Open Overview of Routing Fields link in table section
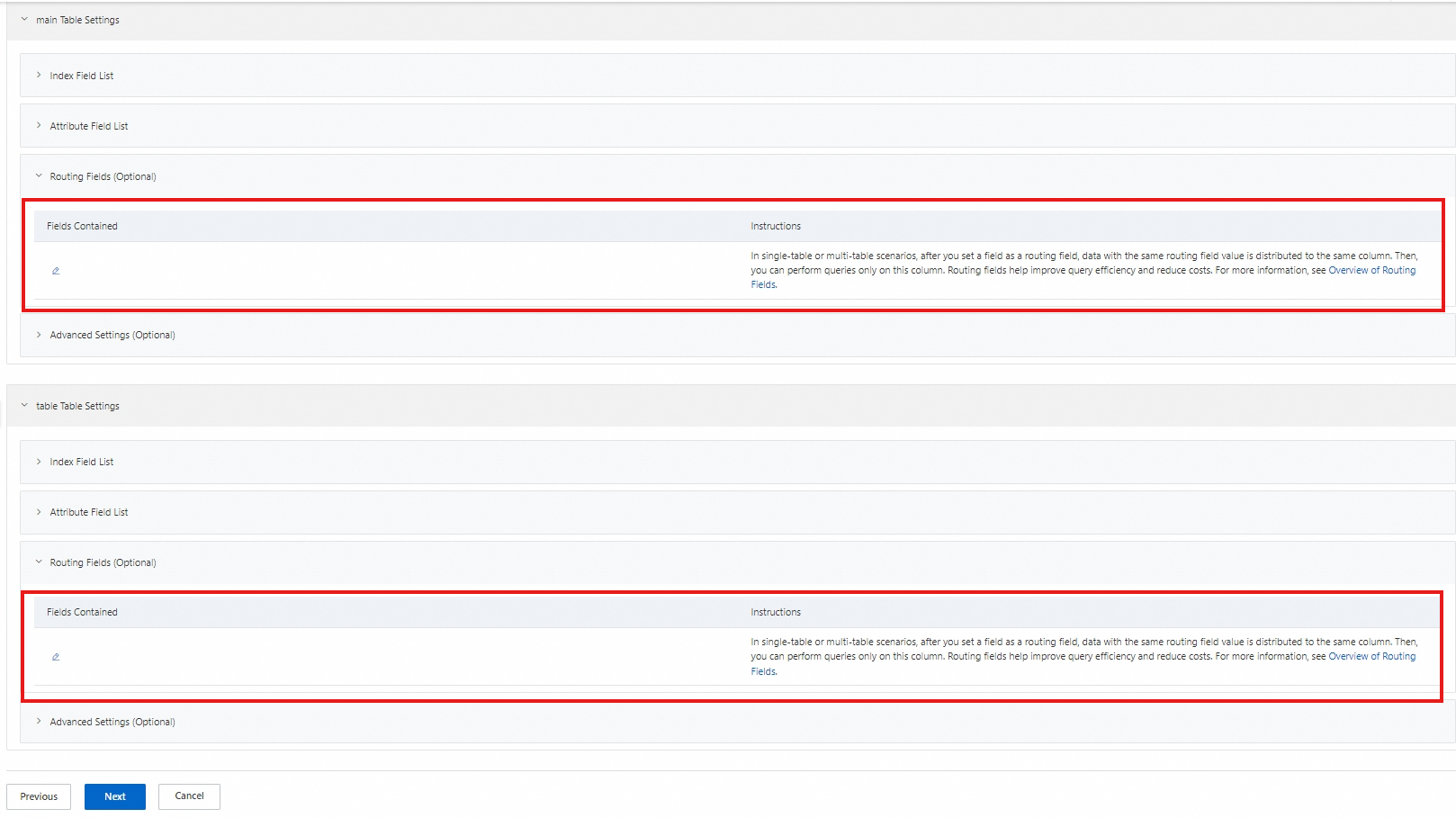 click(1371, 656)
